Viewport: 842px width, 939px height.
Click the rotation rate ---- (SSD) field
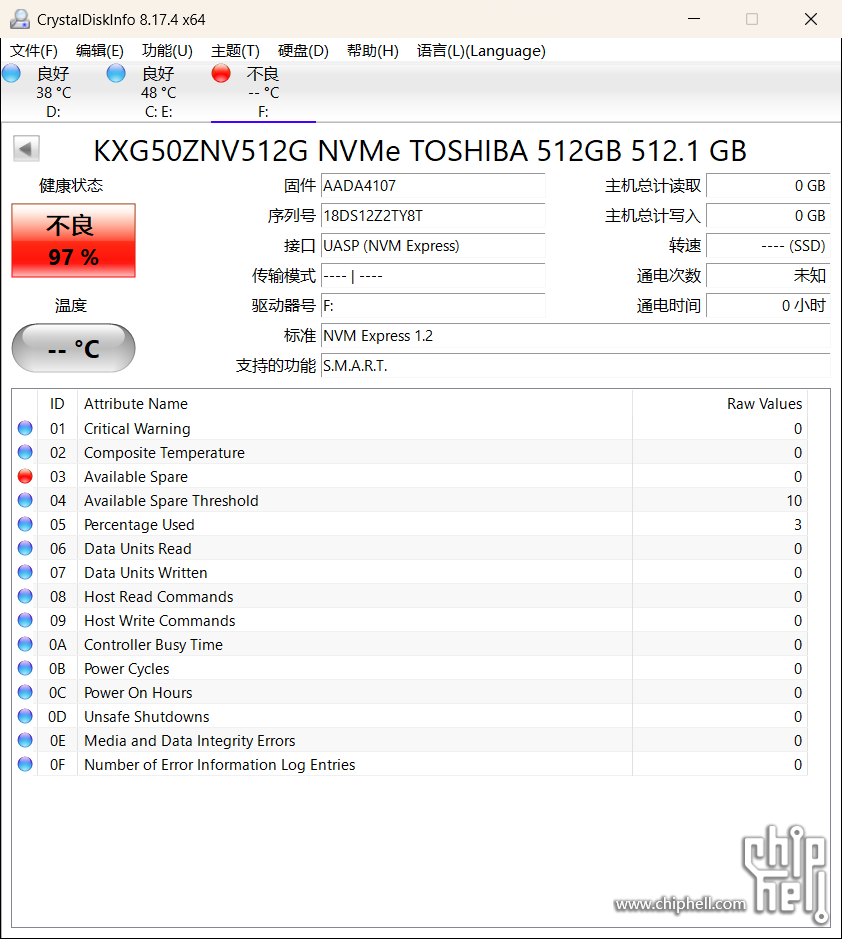768,246
